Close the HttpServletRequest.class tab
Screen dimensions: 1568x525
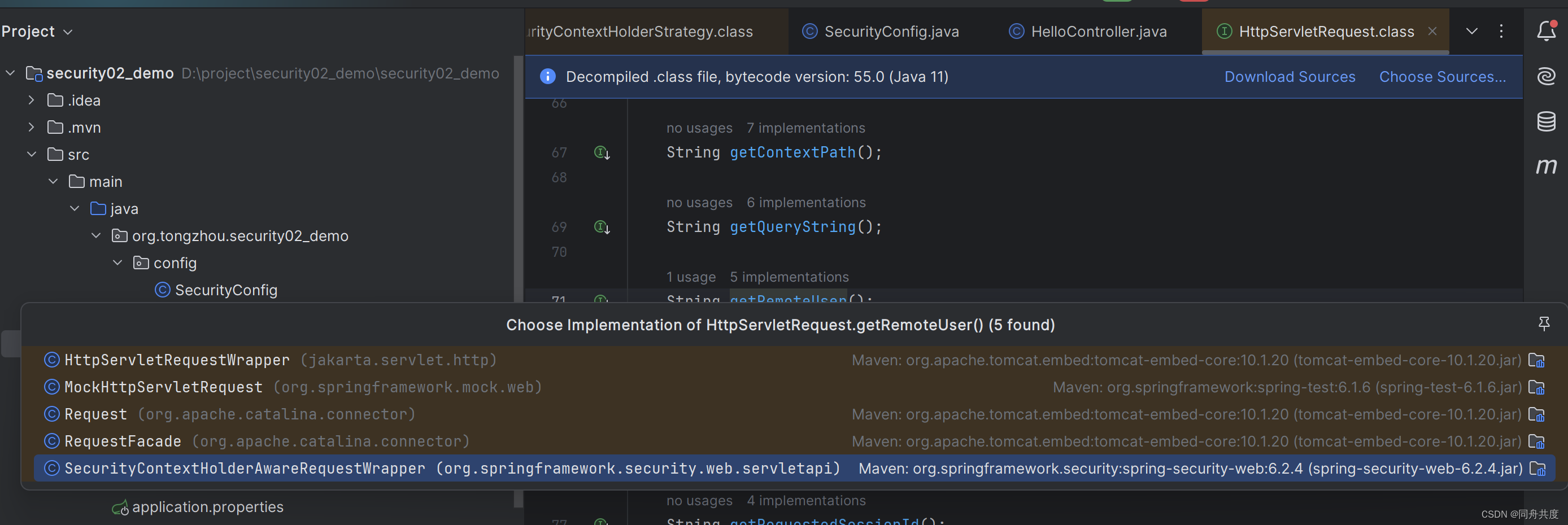[x=1432, y=31]
